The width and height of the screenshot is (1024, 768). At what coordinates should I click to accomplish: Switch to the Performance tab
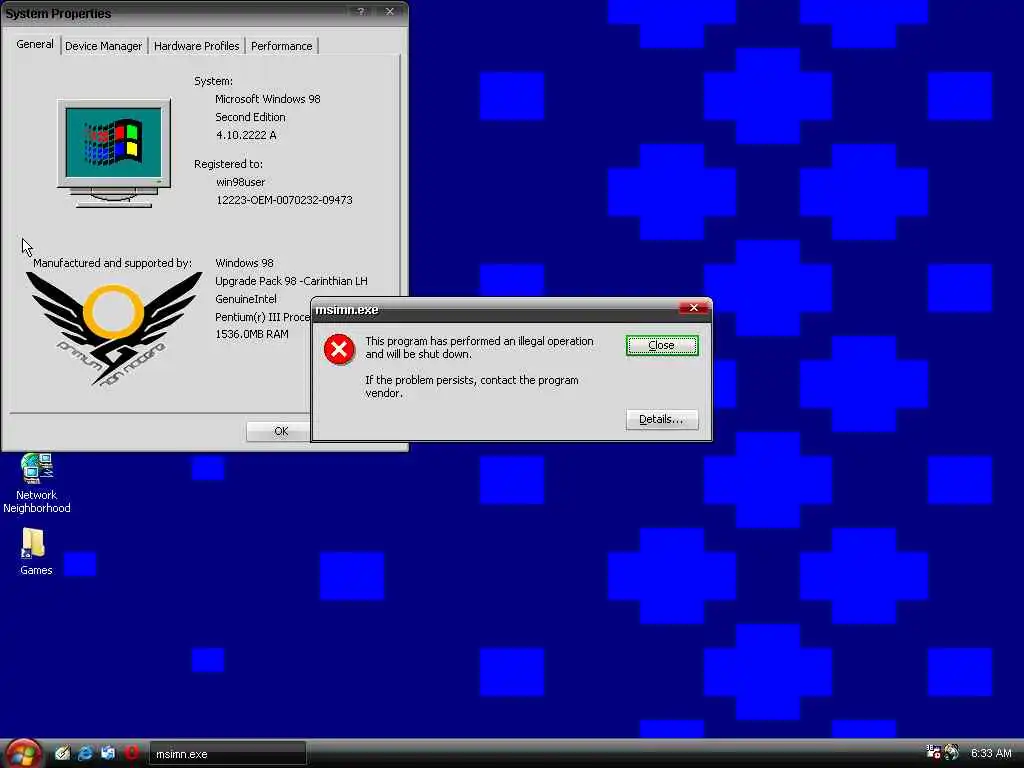click(x=281, y=46)
